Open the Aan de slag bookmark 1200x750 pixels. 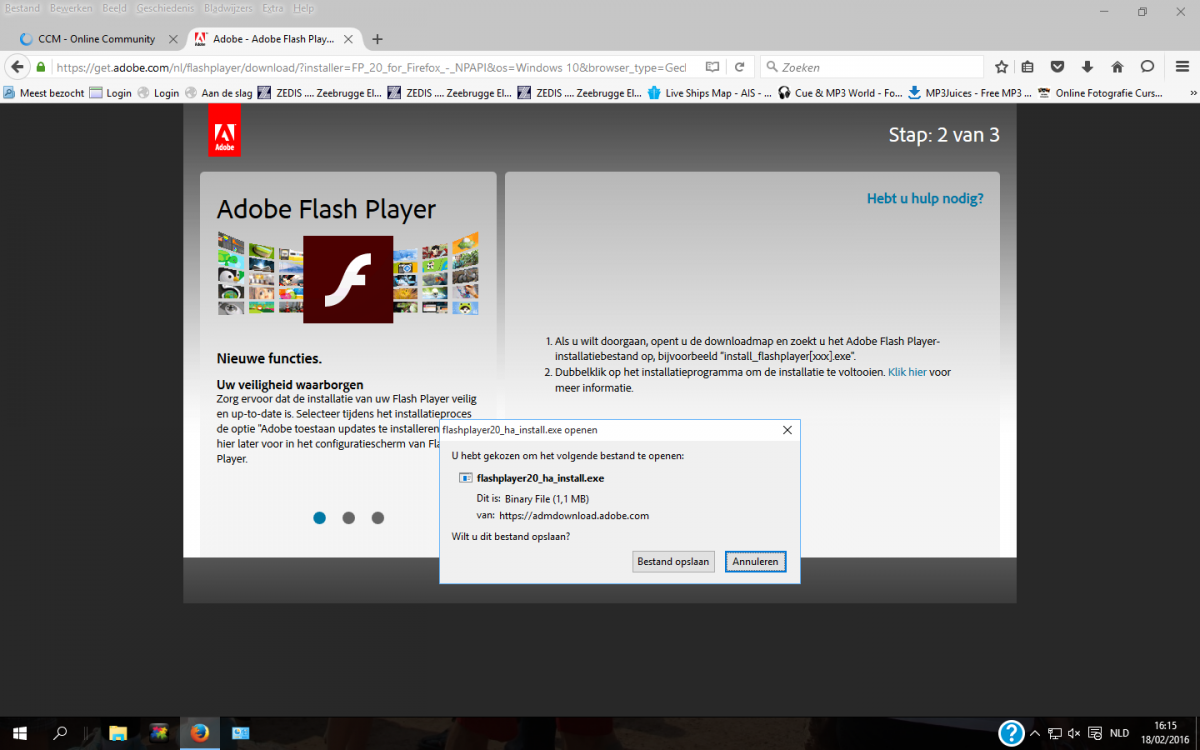220,93
